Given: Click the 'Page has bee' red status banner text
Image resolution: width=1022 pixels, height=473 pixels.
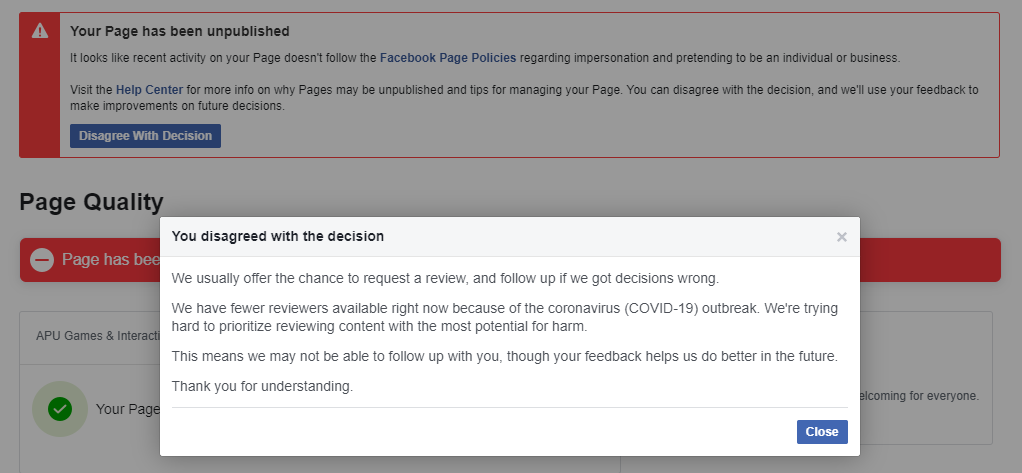Looking at the screenshot, I should 111,260.
